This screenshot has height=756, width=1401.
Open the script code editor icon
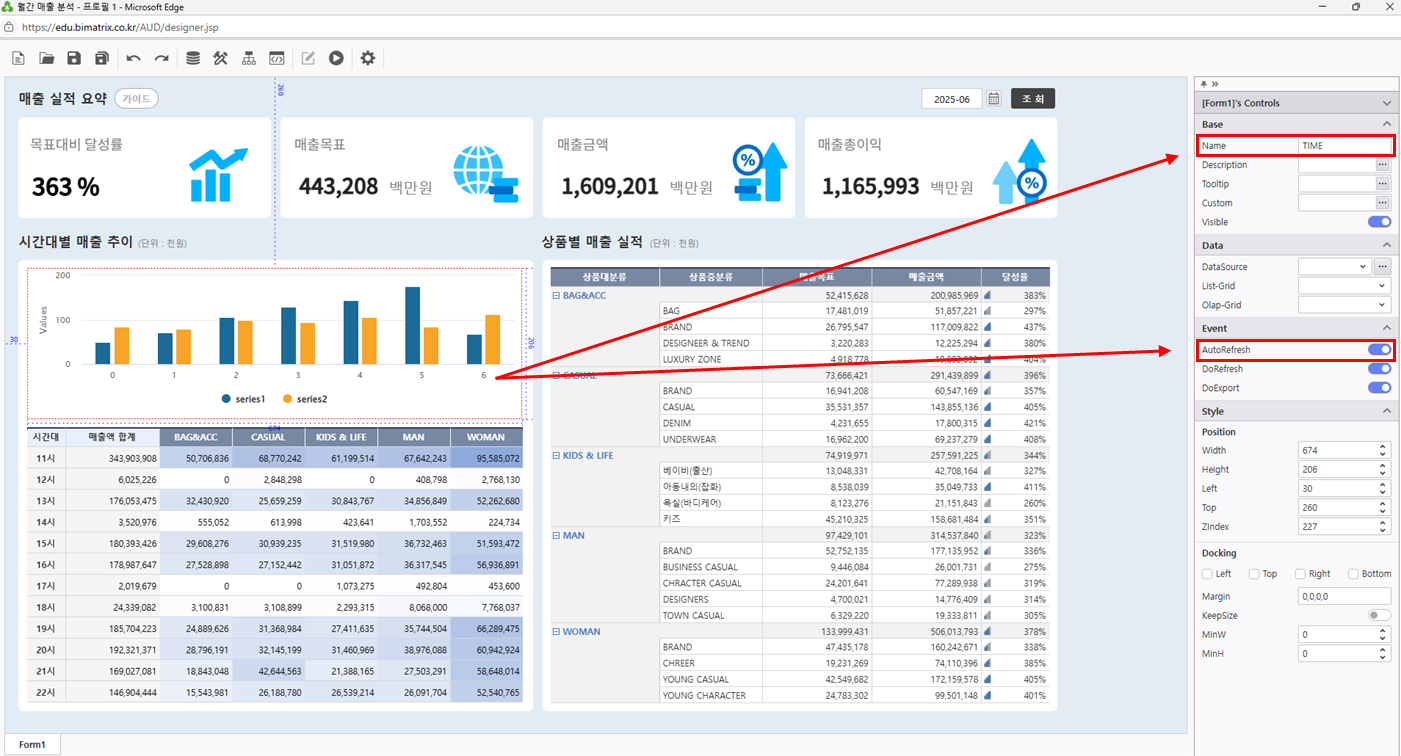[277, 59]
